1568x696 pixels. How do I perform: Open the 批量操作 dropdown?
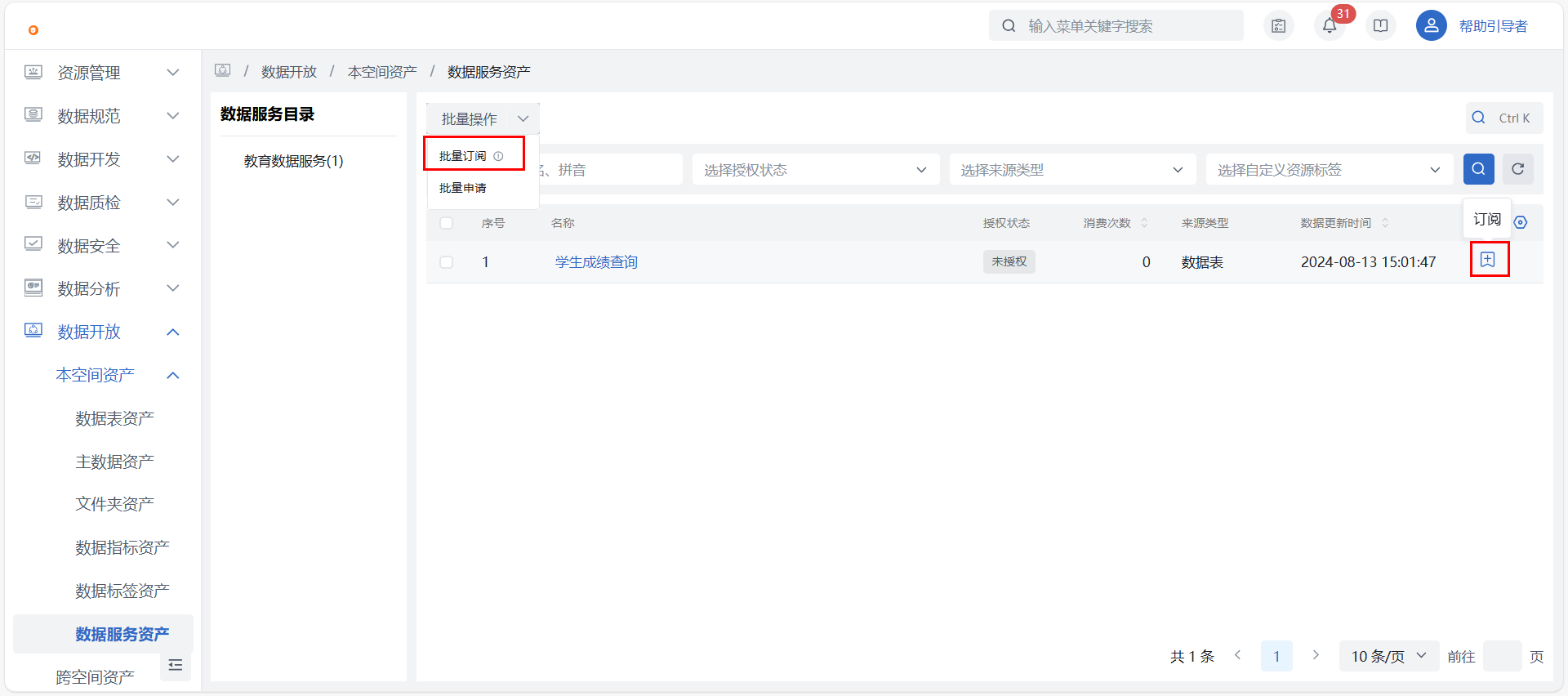(x=483, y=118)
